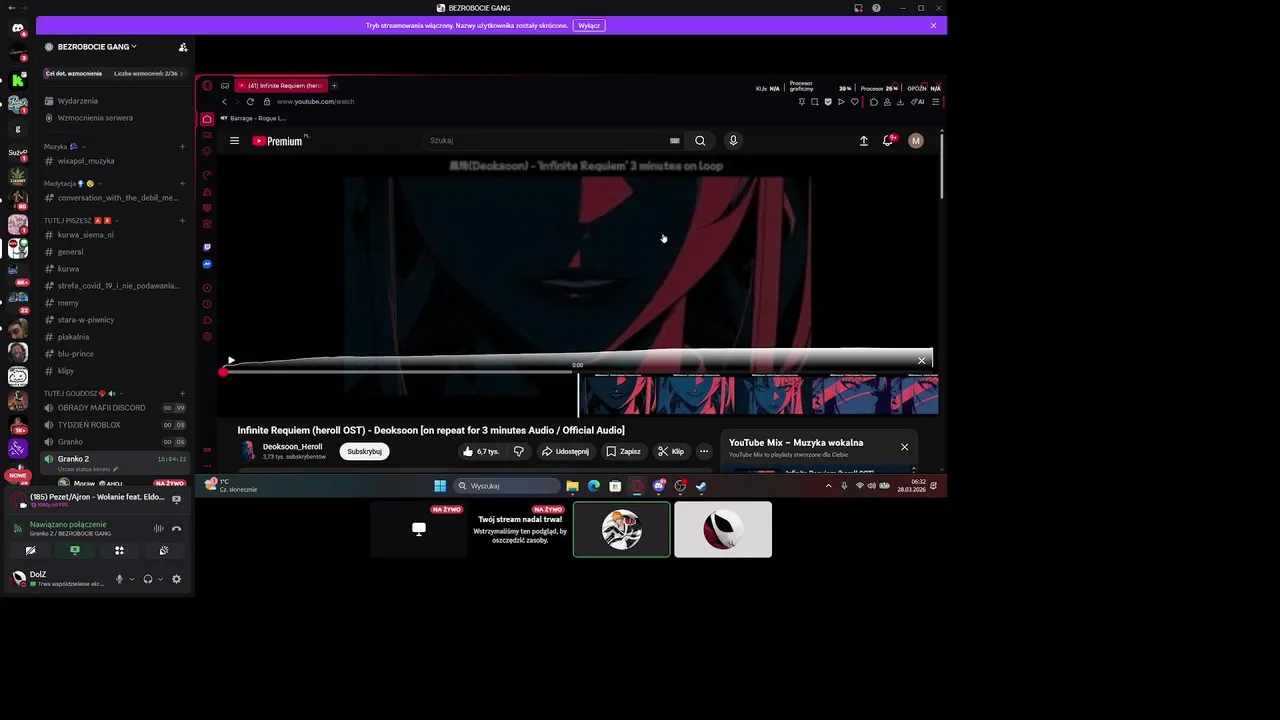Reload the page in the streamed browser
The height and width of the screenshot is (720, 1280).
tap(250, 101)
